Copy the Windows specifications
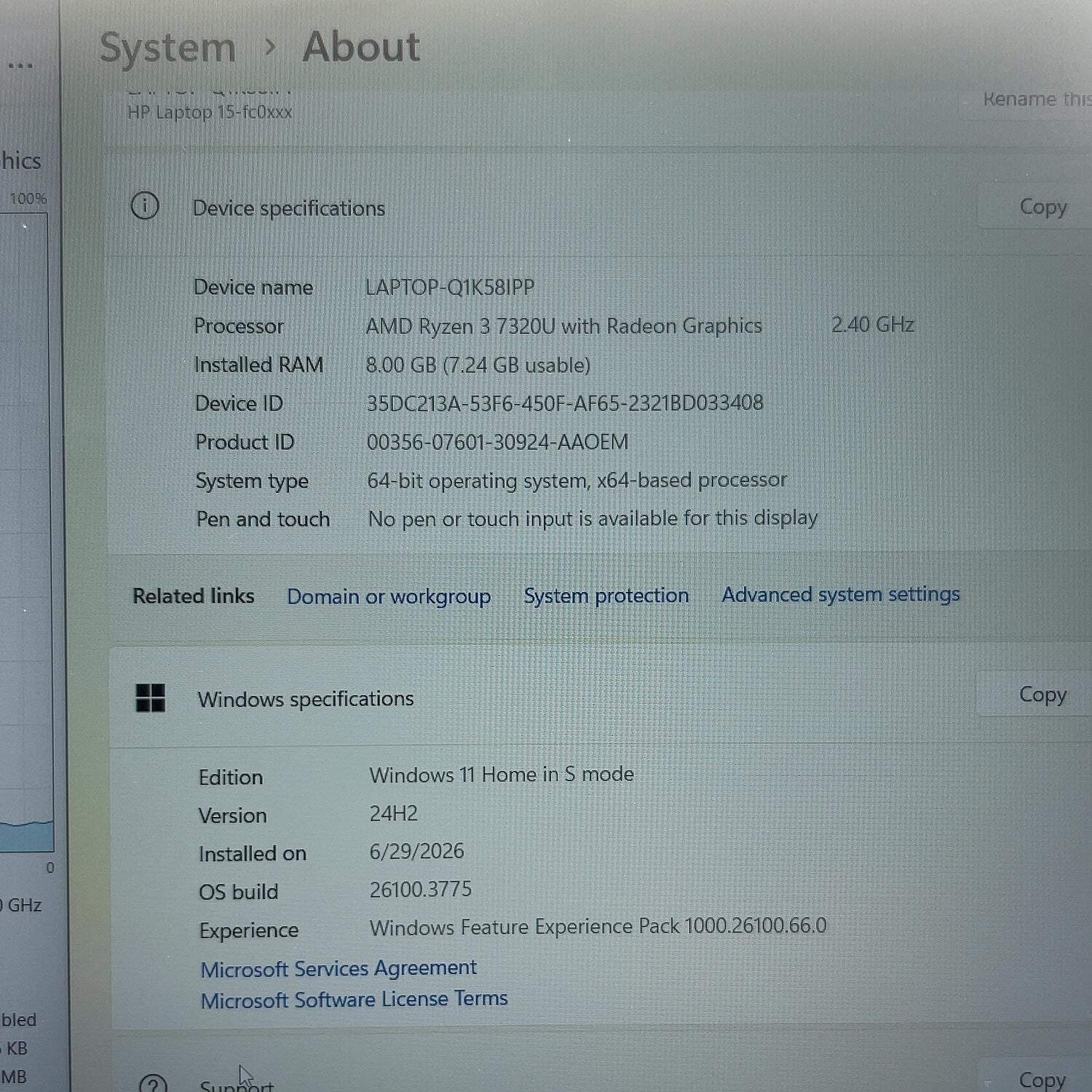 [1042, 695]
